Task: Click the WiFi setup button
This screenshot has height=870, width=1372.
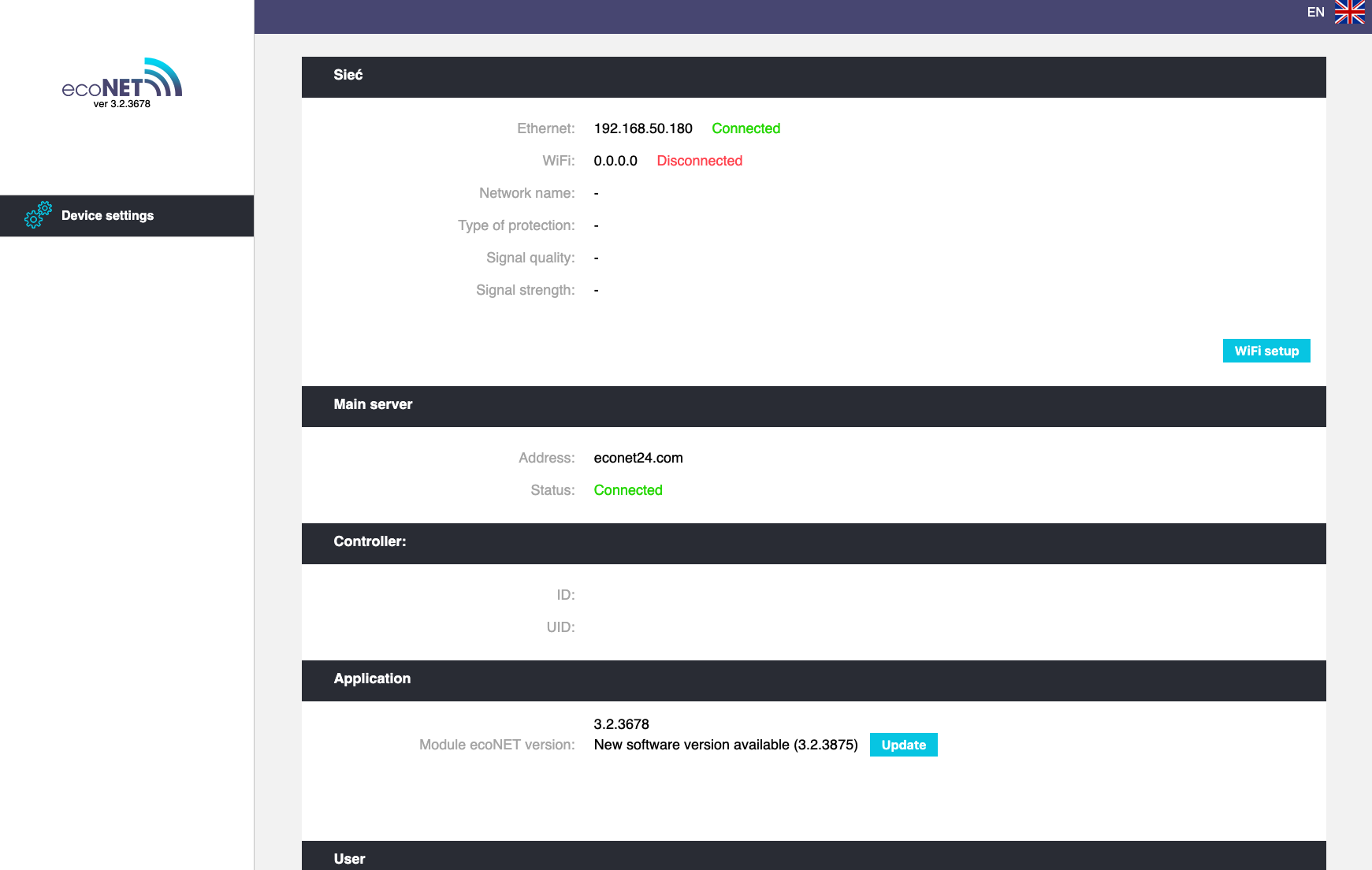Action: (1266, 351)
